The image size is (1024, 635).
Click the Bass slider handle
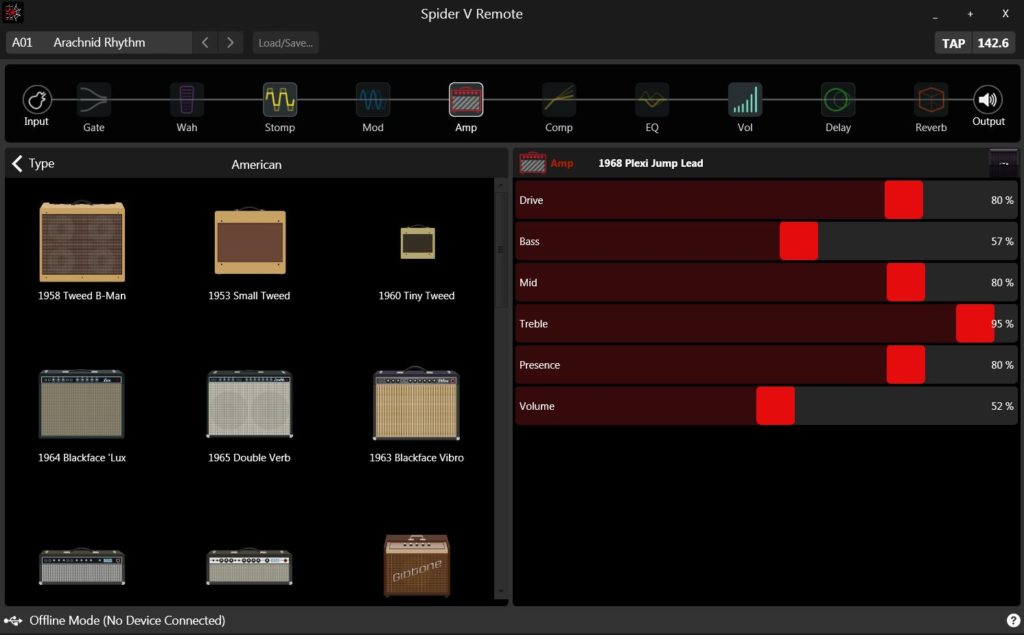point(799,241)
